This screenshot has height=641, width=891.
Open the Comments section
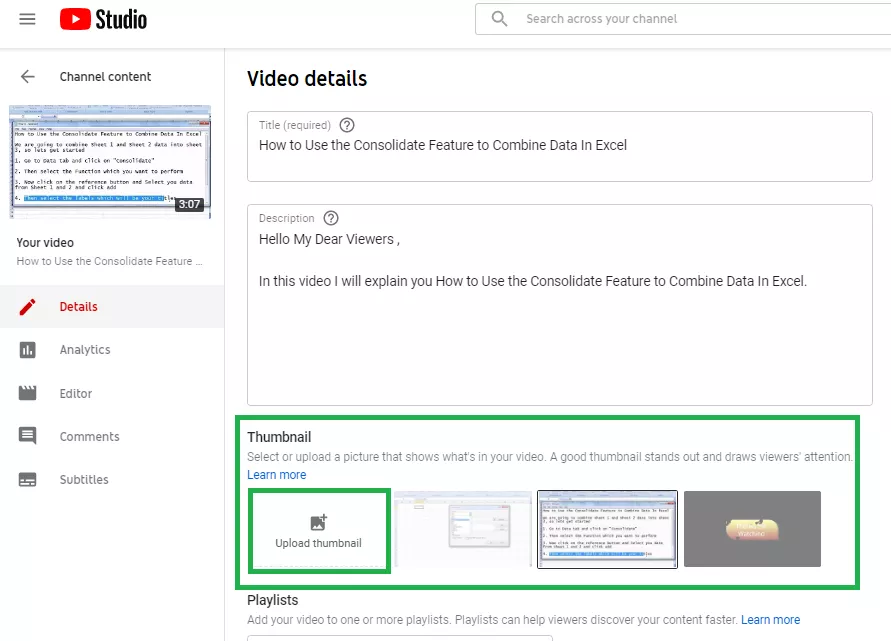[112, 436]
